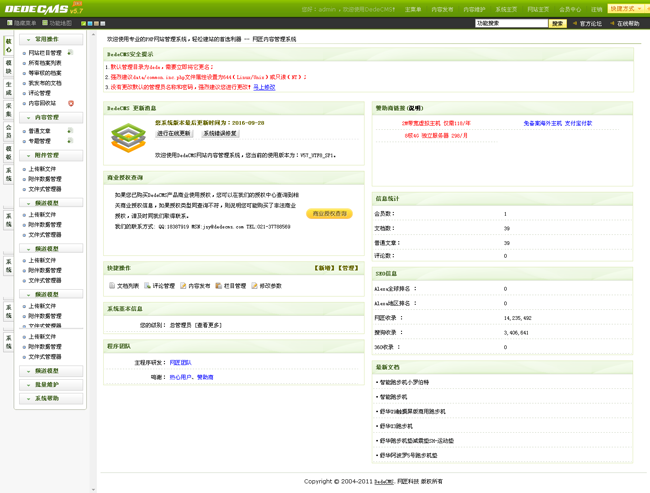Open the 织梦团队 developer link

coord(180,362)
